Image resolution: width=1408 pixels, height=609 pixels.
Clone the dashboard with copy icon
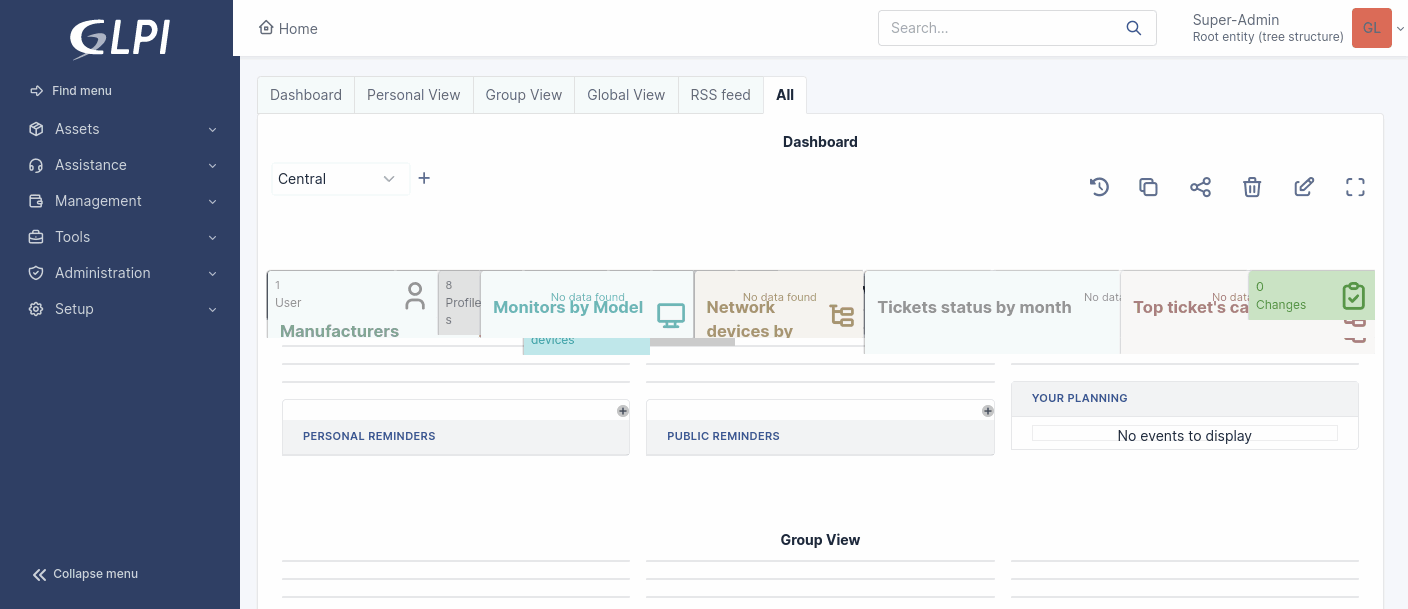tap(1148, 187)
